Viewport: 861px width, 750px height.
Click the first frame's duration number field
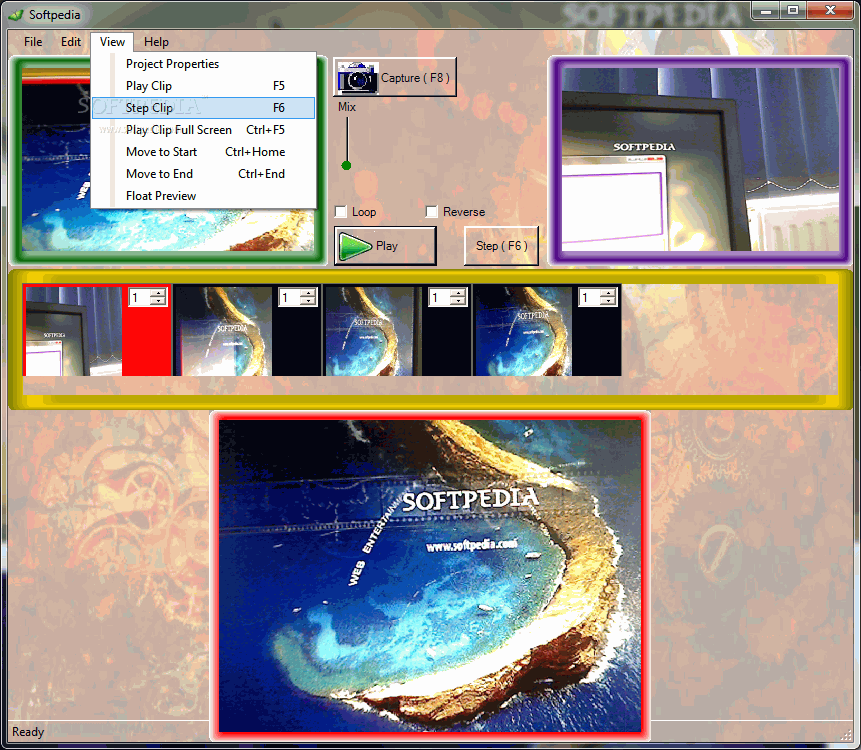click(x=141, y=298)
